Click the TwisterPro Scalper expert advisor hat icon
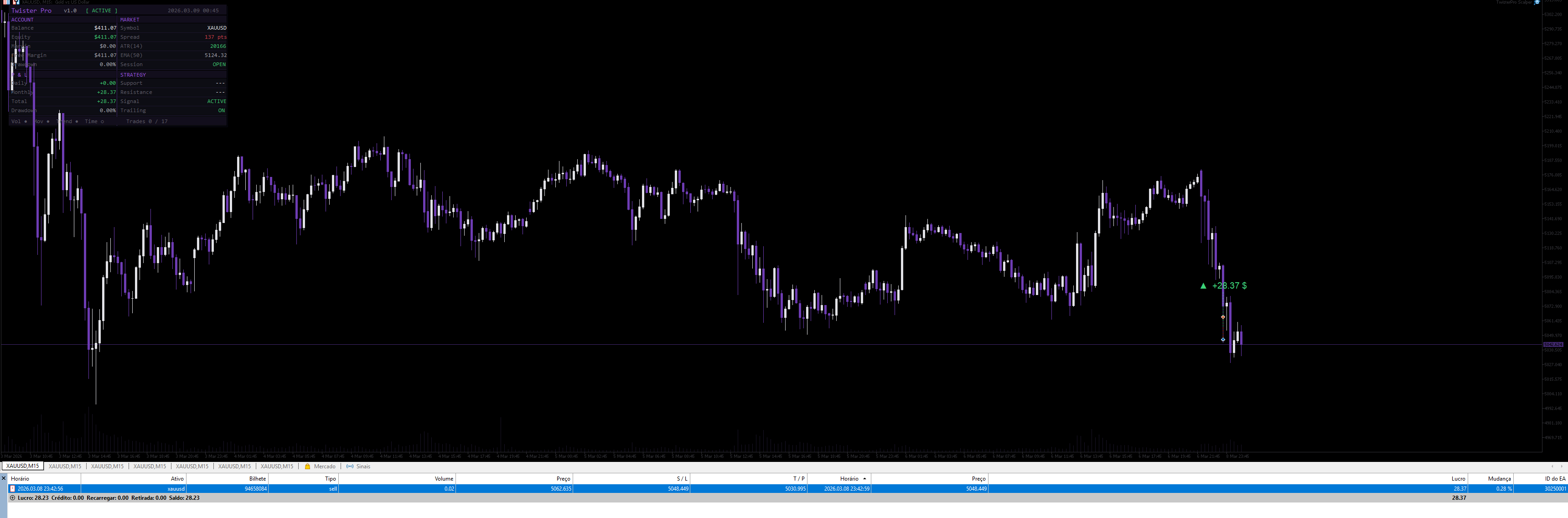Viewport: 1568px width, 518px height. [x=1537, y=2]
